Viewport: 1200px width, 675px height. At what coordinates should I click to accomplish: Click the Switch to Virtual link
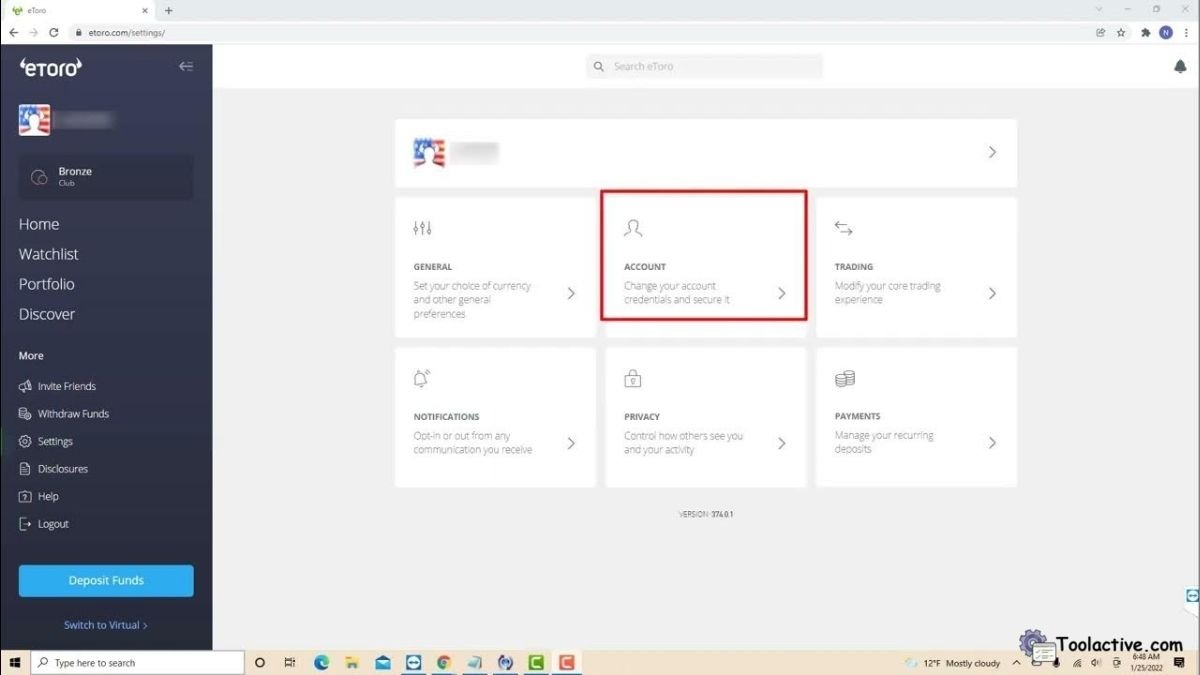tap(105, 625)
